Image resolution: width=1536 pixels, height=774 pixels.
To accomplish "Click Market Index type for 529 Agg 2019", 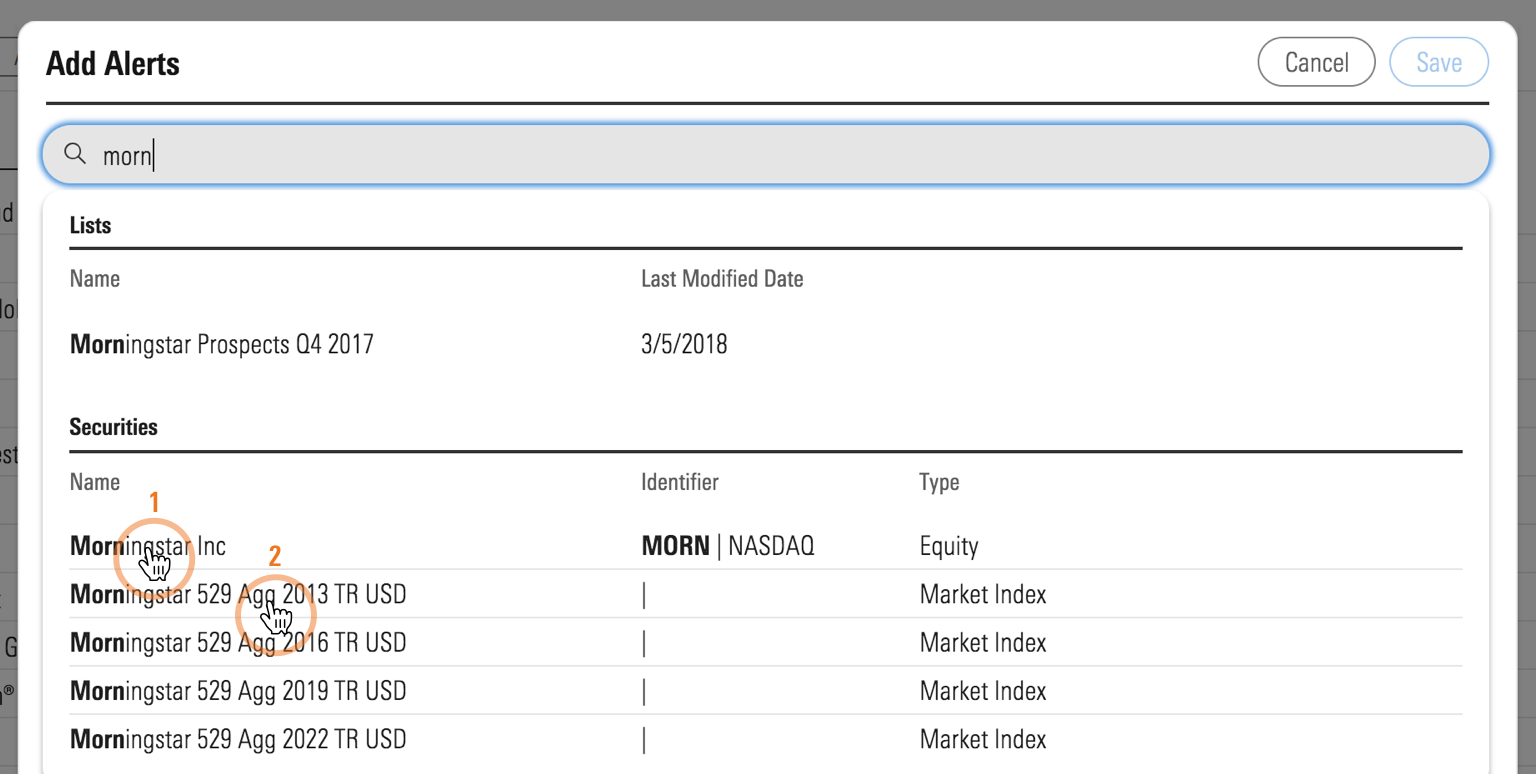I will pos(983,691).
